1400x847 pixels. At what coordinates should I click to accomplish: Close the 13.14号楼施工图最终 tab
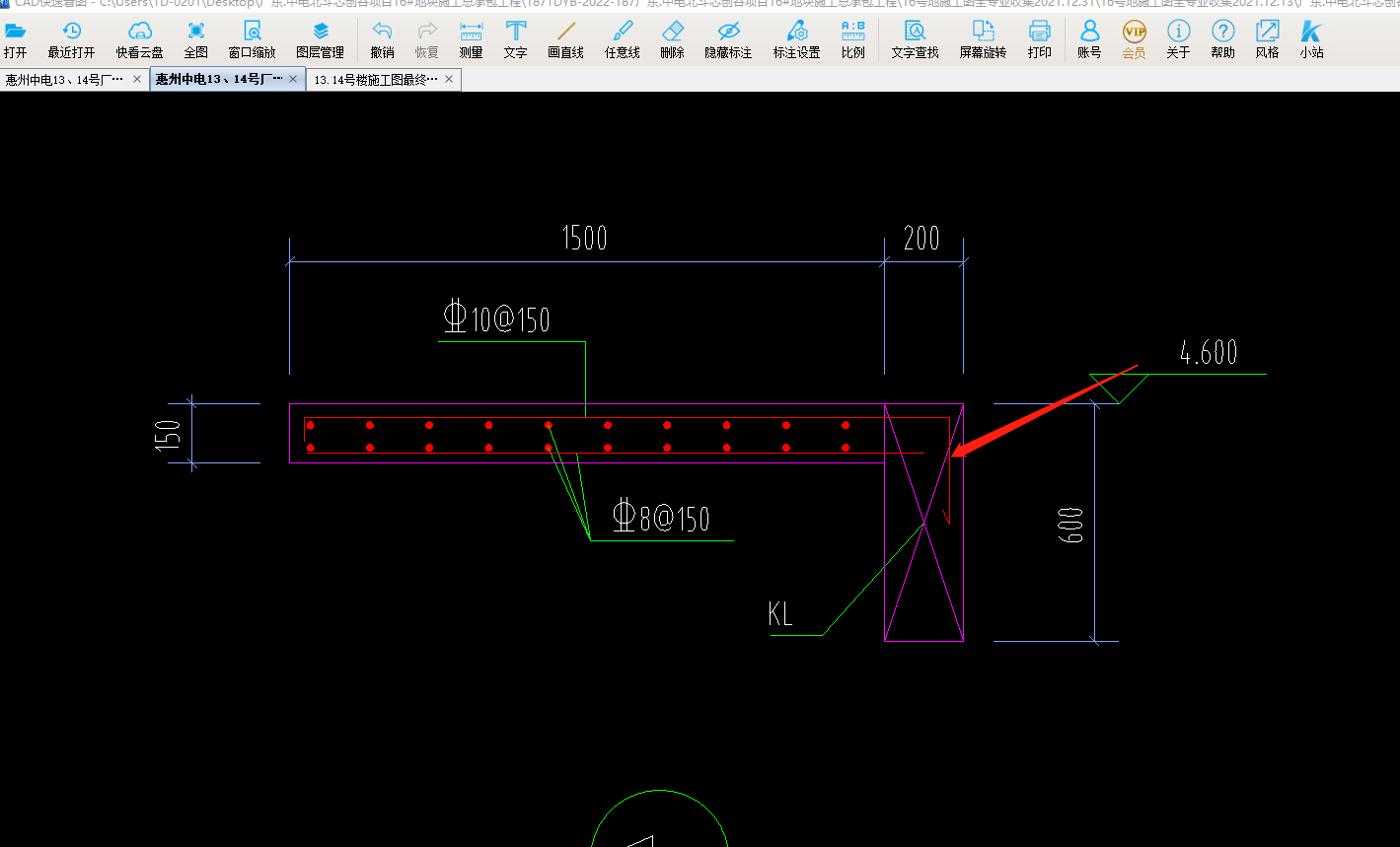coord(449,79)
